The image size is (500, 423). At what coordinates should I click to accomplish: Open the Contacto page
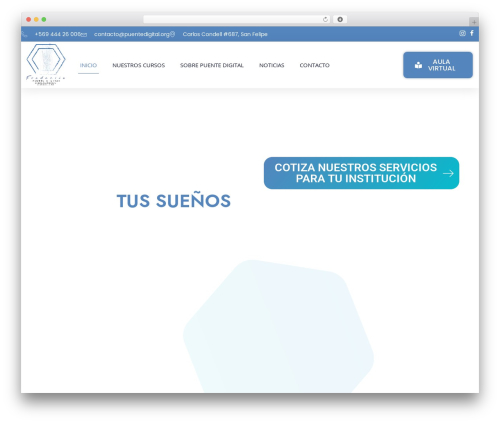tap(314, 65)
